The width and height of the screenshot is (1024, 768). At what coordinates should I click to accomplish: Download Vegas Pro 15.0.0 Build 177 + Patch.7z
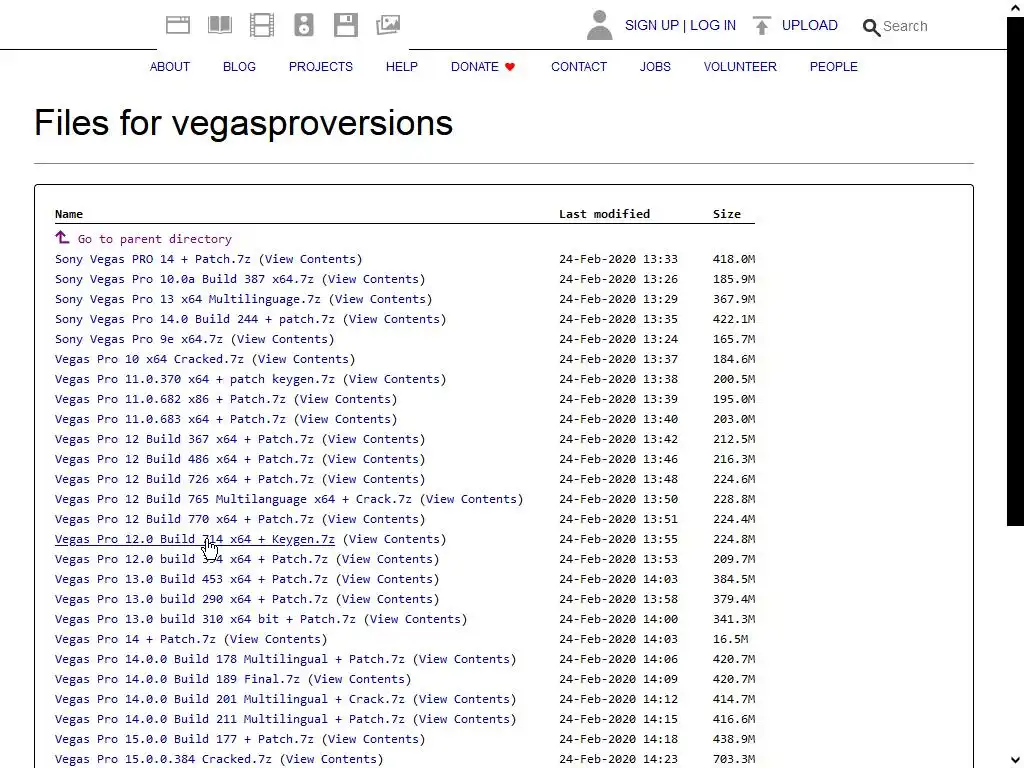click(x=184, y=739)
